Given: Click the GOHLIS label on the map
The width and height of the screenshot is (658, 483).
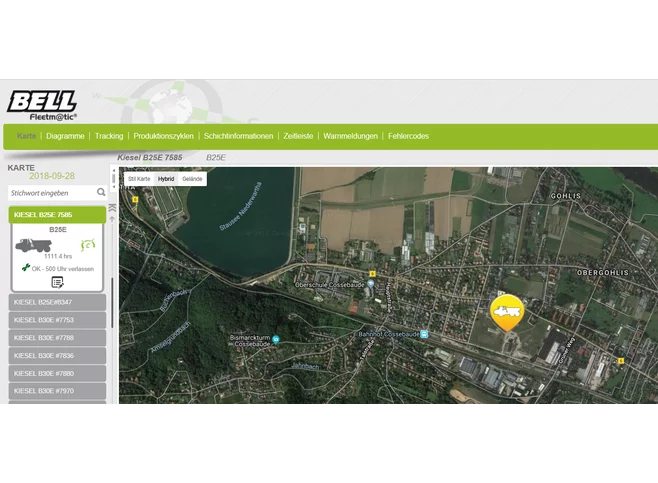Looking at the screenshot, I should tap(566, 196).
